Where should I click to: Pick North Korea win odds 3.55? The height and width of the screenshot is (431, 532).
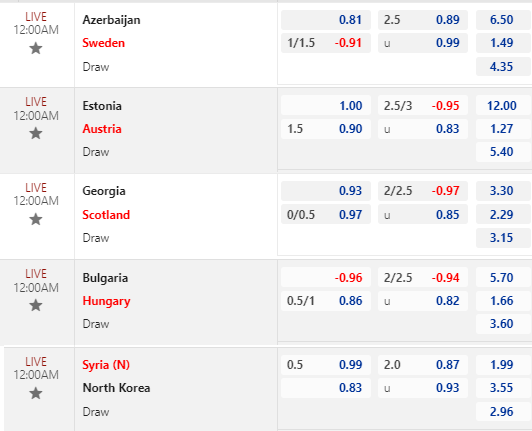click(504, 388)
